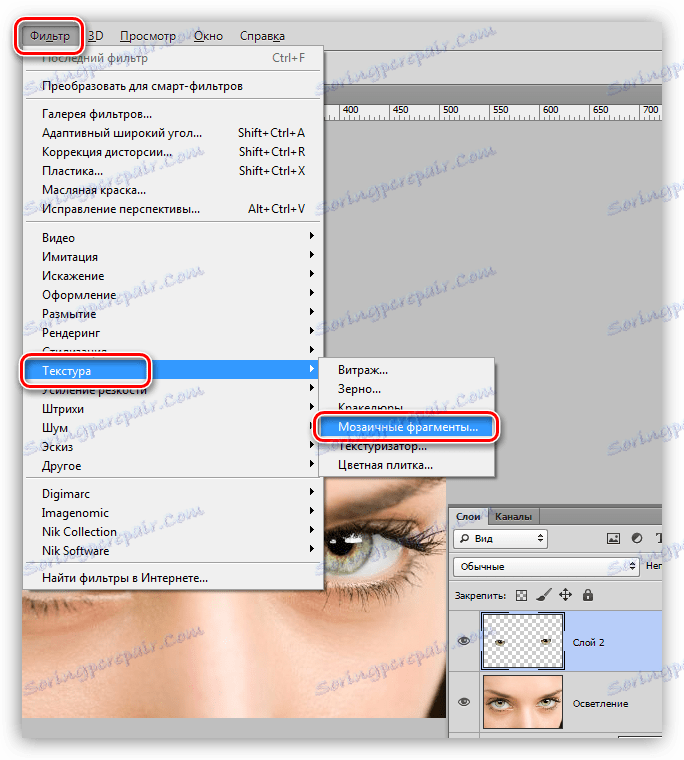Choose Найти фильтры в Интернете

pyautogui.click(x=173, y=578)
